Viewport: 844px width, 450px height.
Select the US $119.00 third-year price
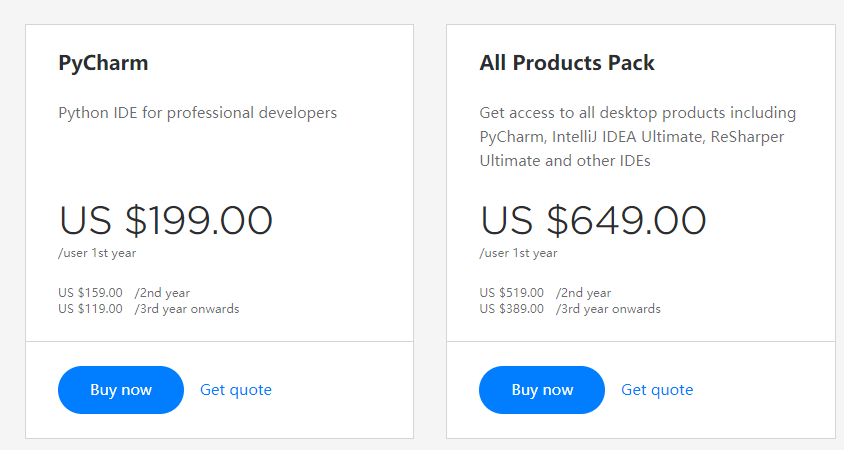[91, 309]
